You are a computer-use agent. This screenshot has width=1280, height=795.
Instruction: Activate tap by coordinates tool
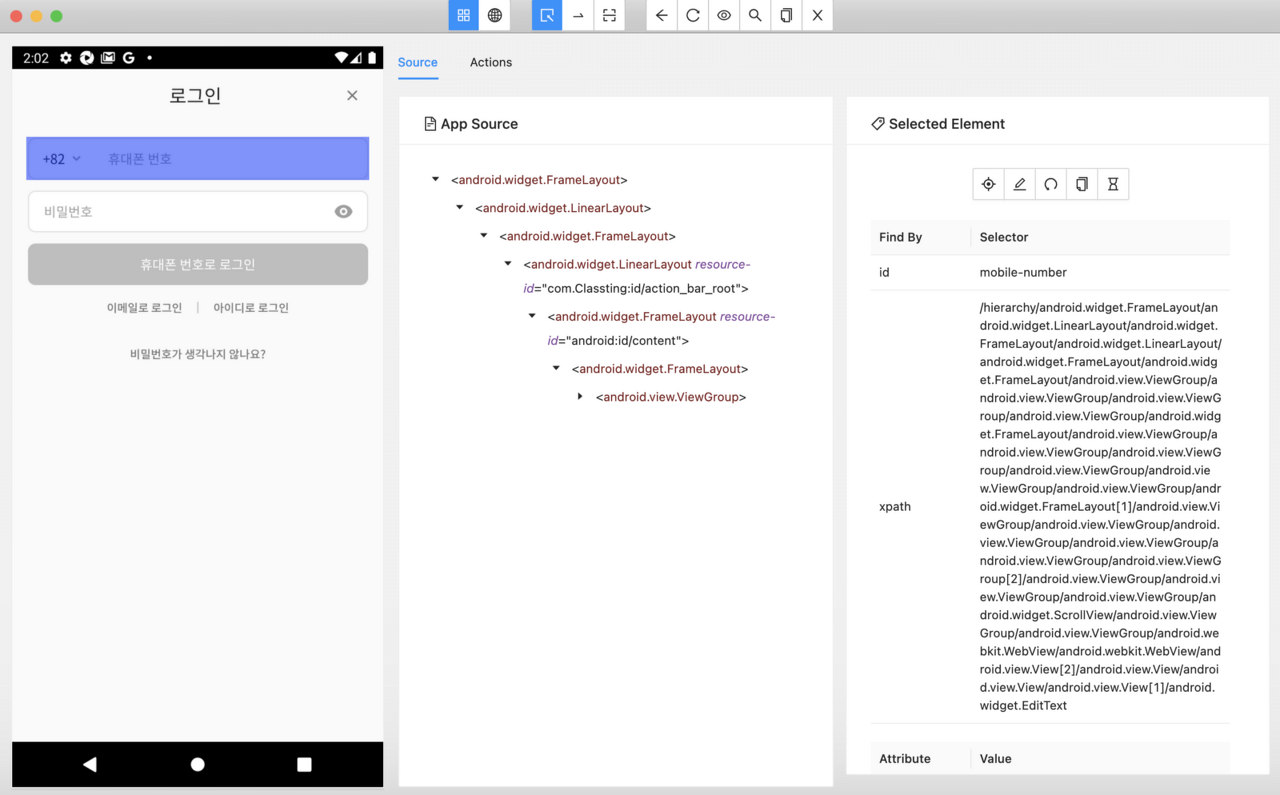(609, 16)
